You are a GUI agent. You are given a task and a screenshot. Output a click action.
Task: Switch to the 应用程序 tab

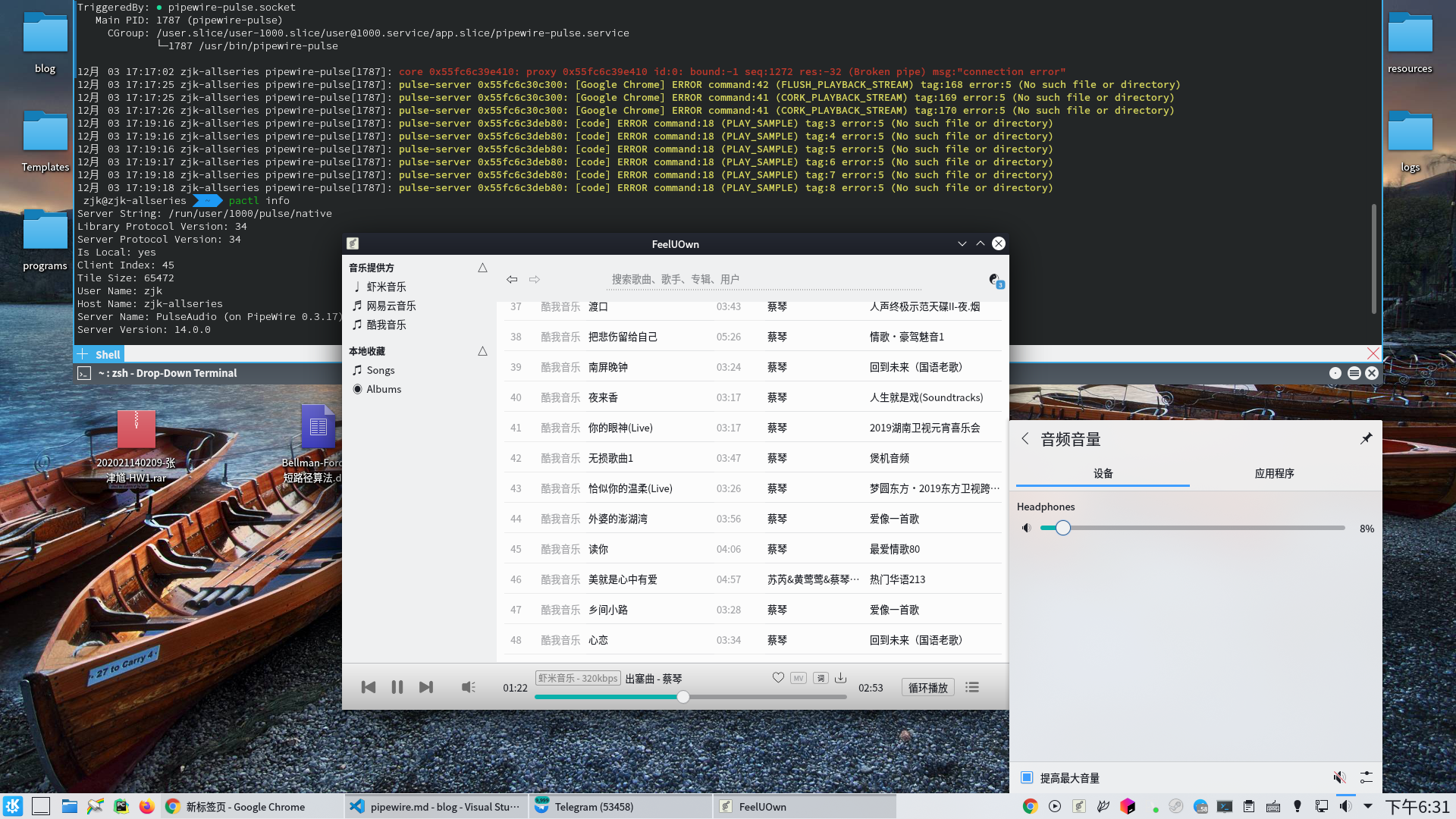pos(1274,473)
